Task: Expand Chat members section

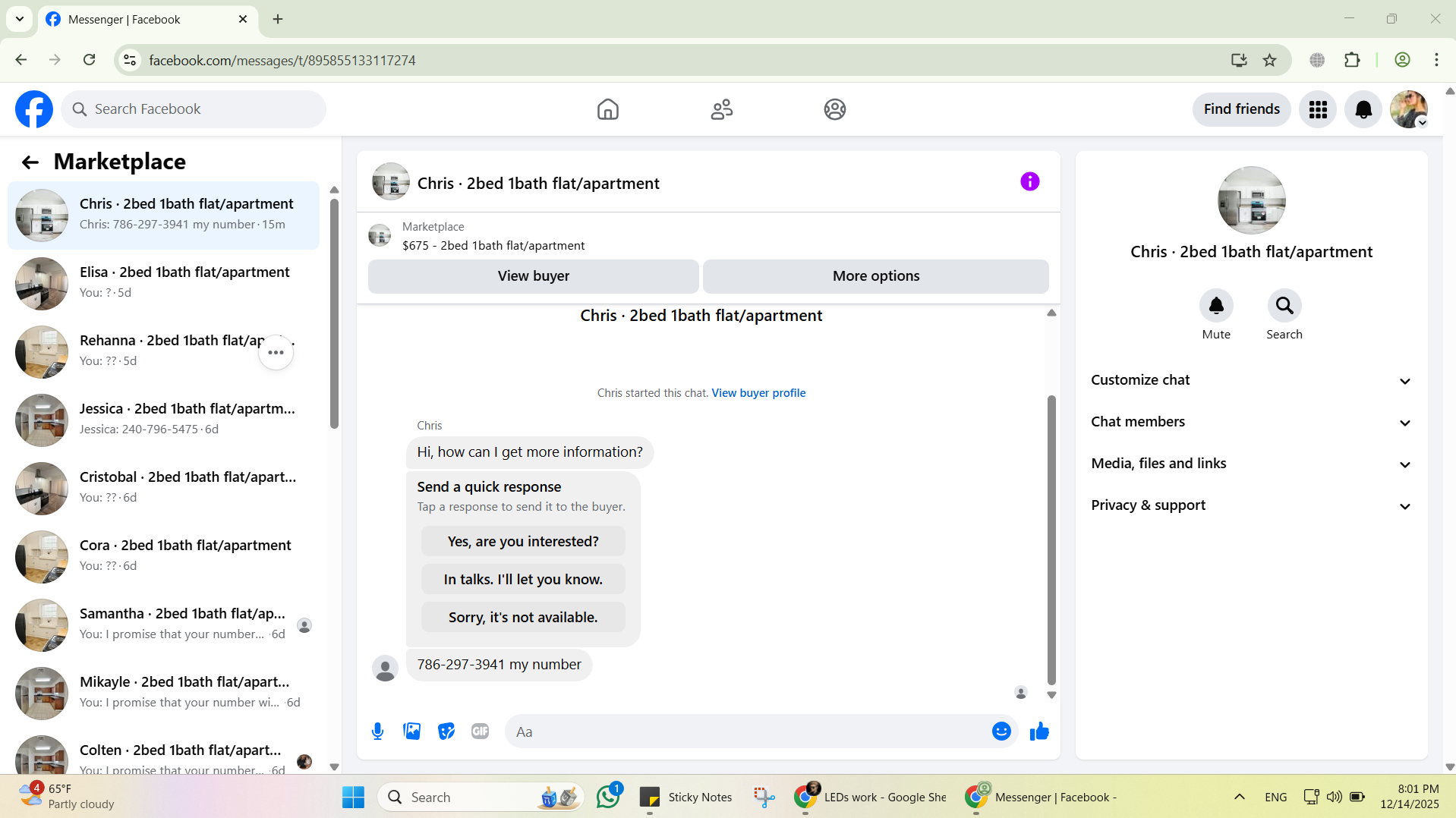Action: tap(1251, 422)
